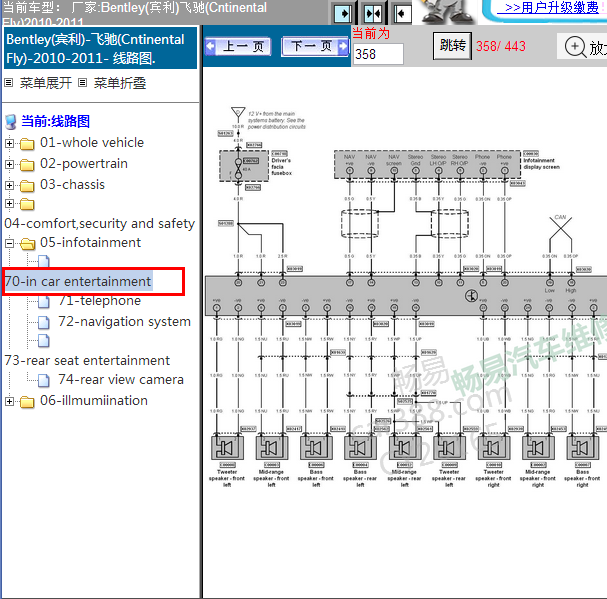Click the 菜单折叠 small list icon
The width and height of the screenshot is (607, 599).
point(82,82)
